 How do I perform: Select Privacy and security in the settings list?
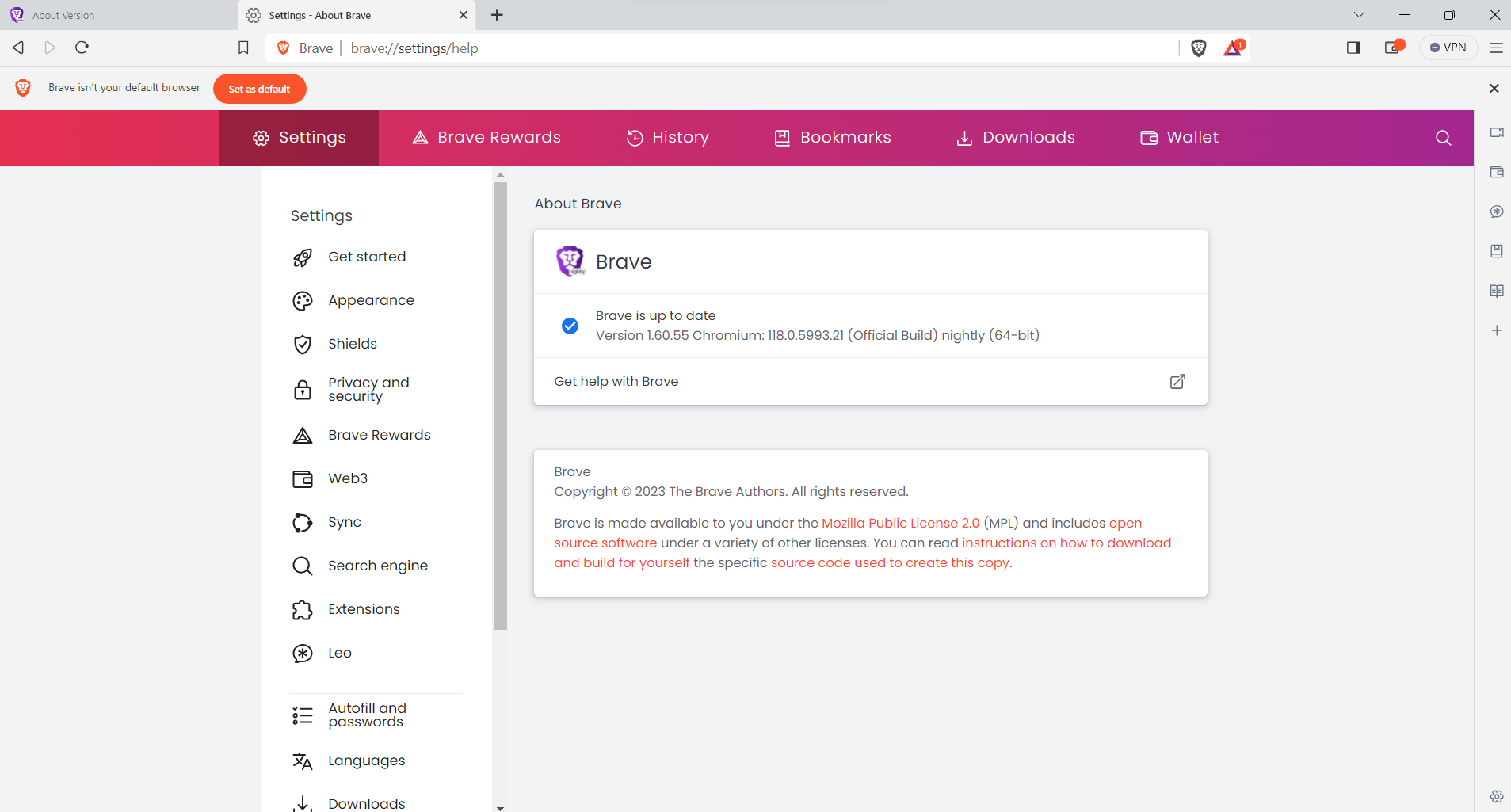[368, 389]
